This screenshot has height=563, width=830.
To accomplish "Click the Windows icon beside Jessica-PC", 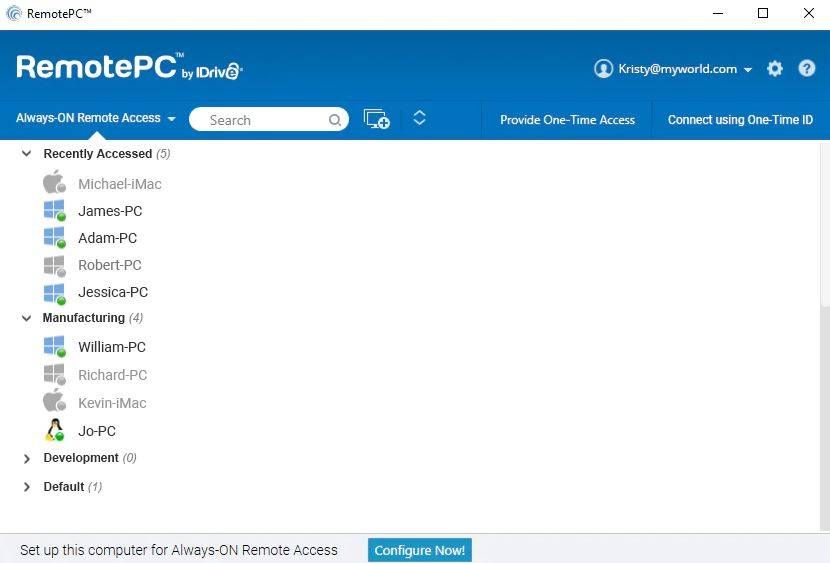I will click(55, 294).
